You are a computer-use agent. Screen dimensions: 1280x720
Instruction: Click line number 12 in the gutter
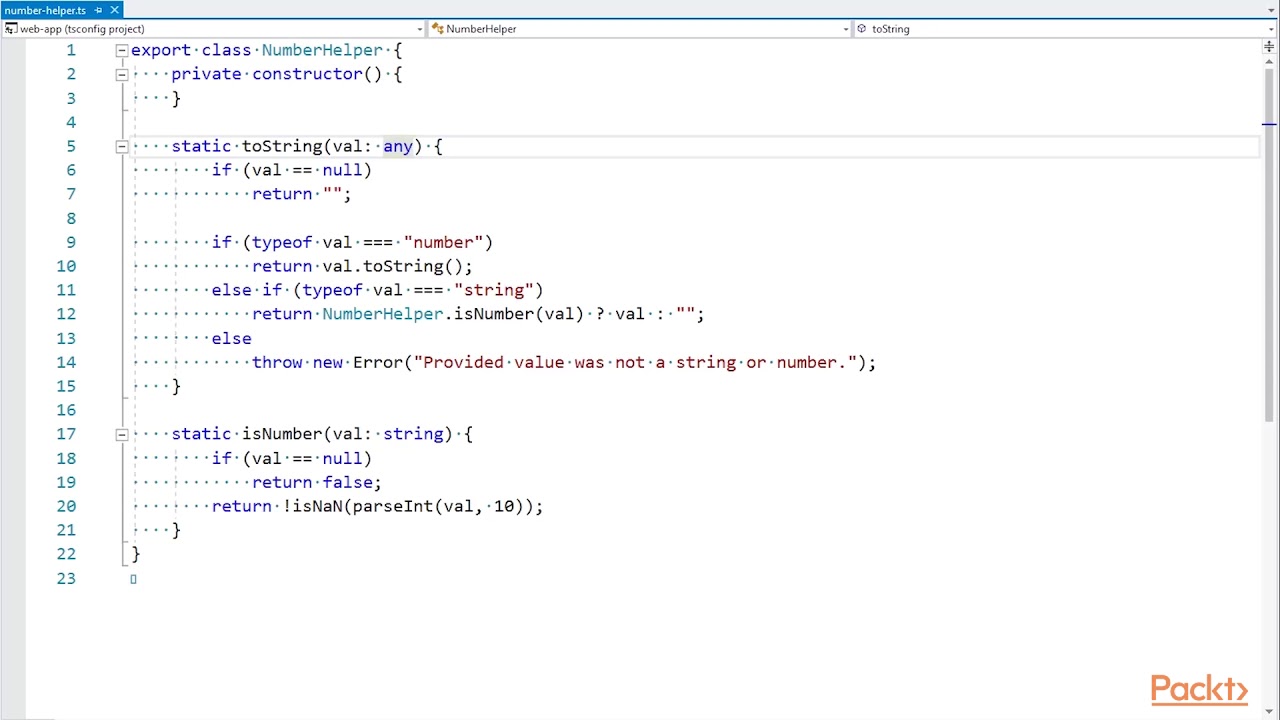[65, 314]
